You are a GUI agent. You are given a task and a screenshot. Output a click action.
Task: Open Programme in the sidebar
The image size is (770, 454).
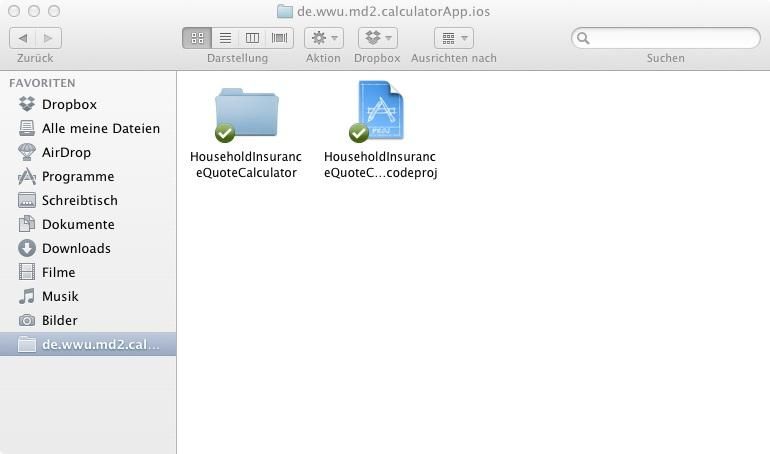[88, 176]
